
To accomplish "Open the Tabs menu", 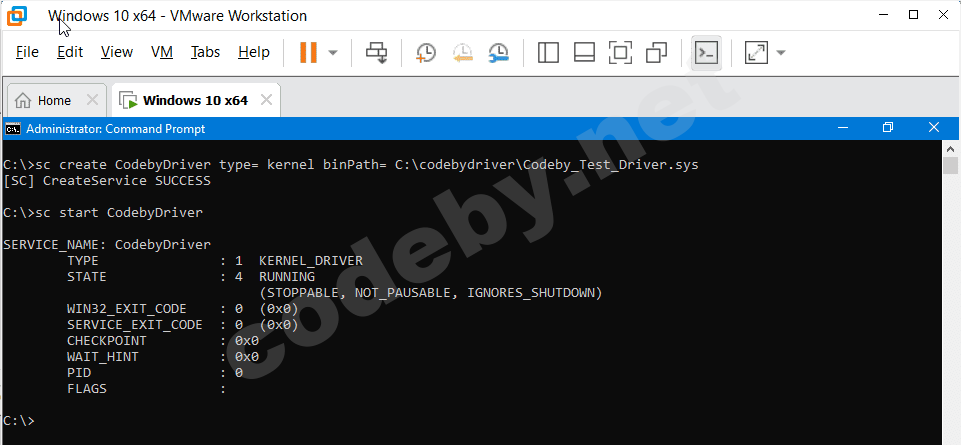I will click(x=205, y=52).
